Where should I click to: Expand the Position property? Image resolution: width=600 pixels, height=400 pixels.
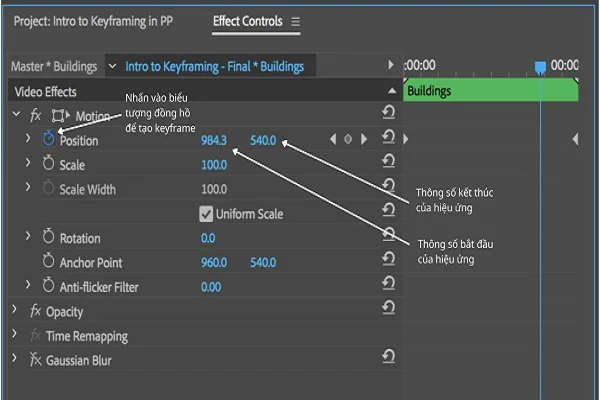point(28,138)
